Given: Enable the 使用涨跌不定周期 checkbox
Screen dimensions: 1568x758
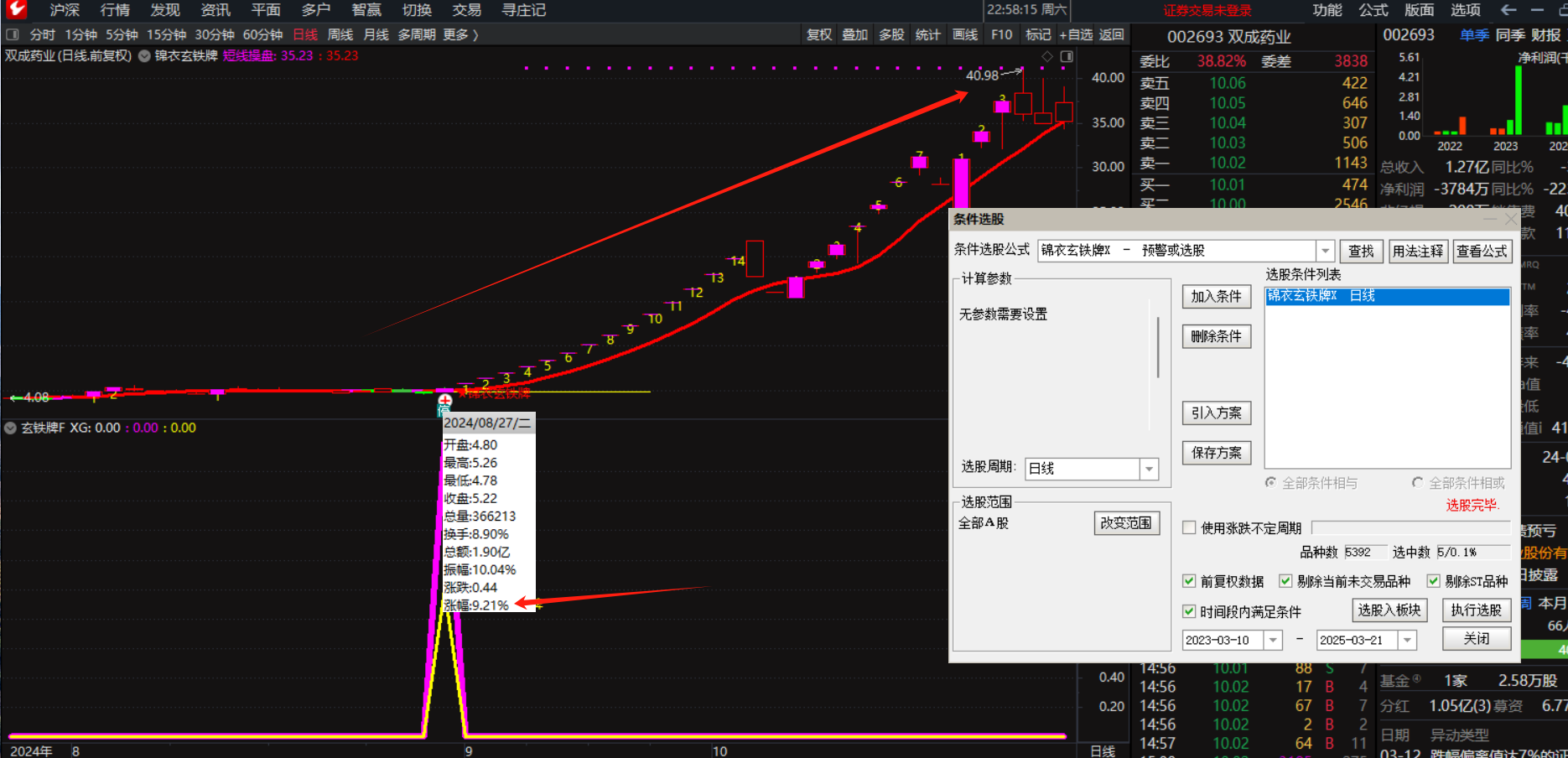Looking at the screenshot, I should 1189,527.
